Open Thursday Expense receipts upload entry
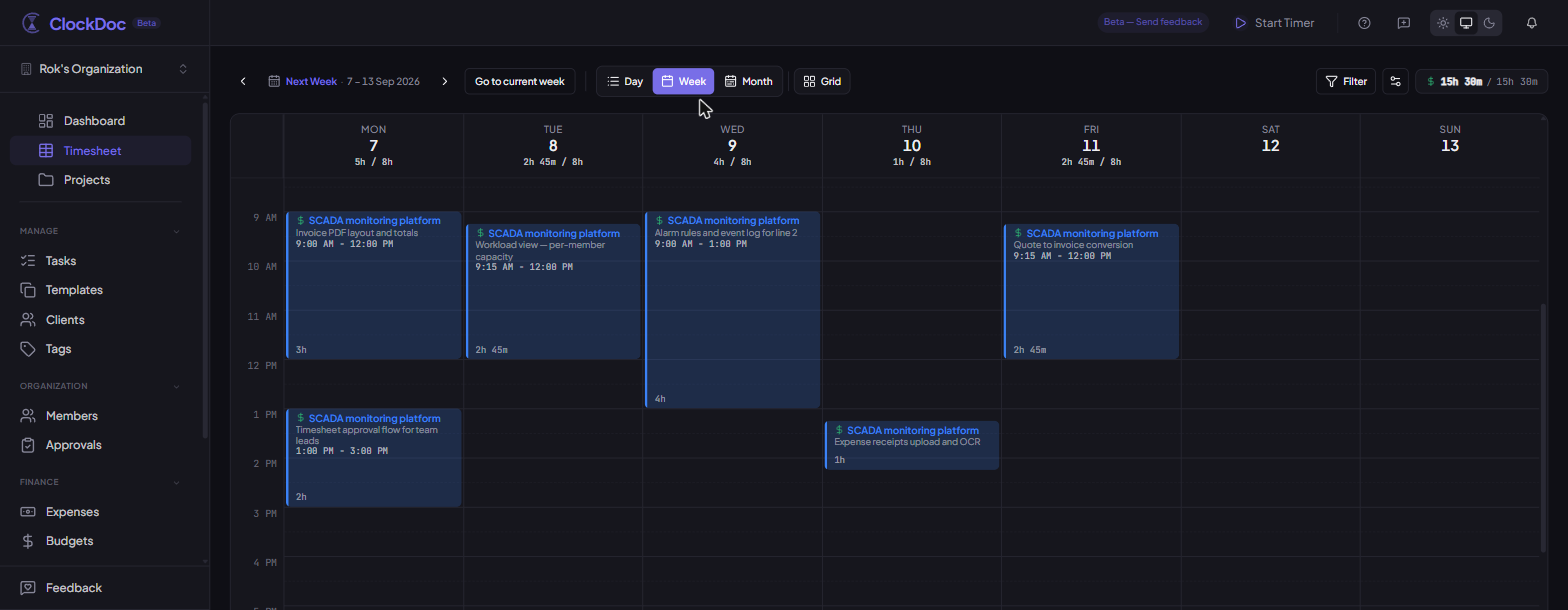This screenshot has width=1568, height=610. pos(912,445)
